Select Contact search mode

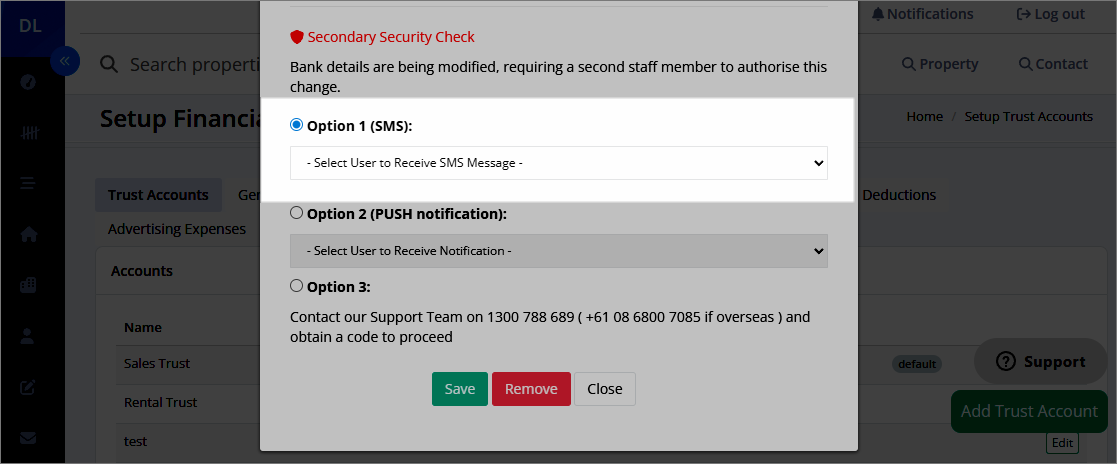click(x=1054, y=64)
